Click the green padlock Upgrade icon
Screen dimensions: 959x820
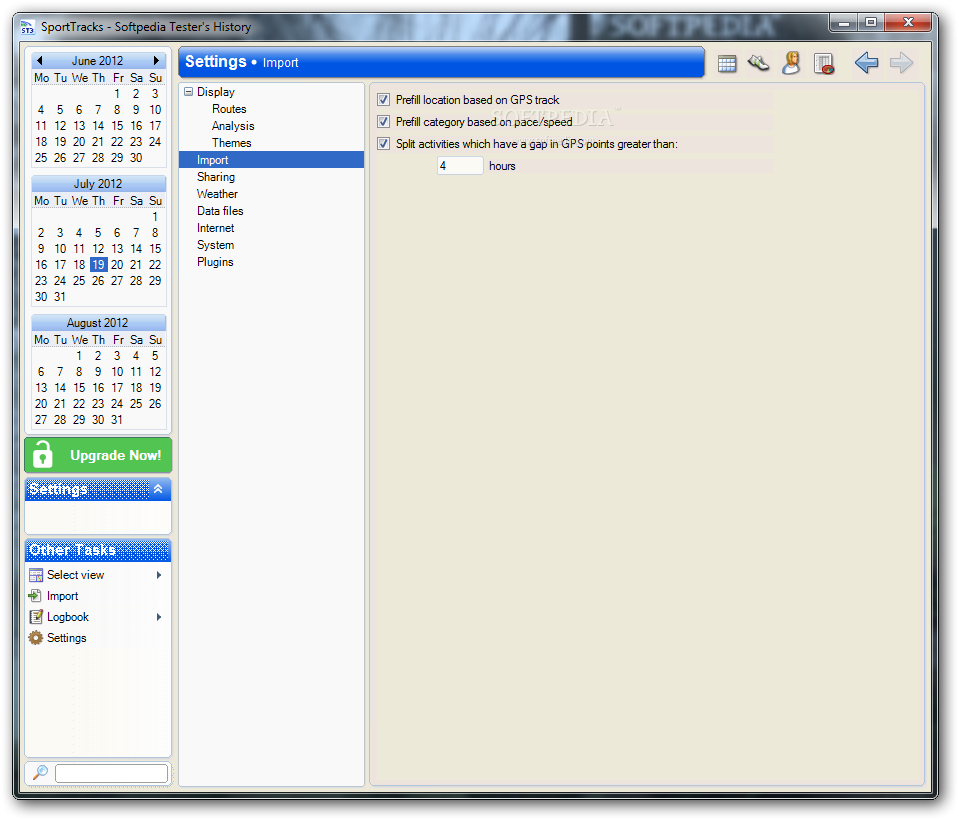click(42, 455)
